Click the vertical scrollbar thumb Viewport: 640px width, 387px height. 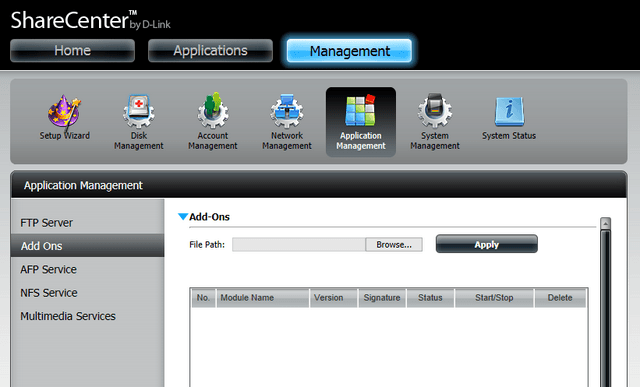click(605, 309)
